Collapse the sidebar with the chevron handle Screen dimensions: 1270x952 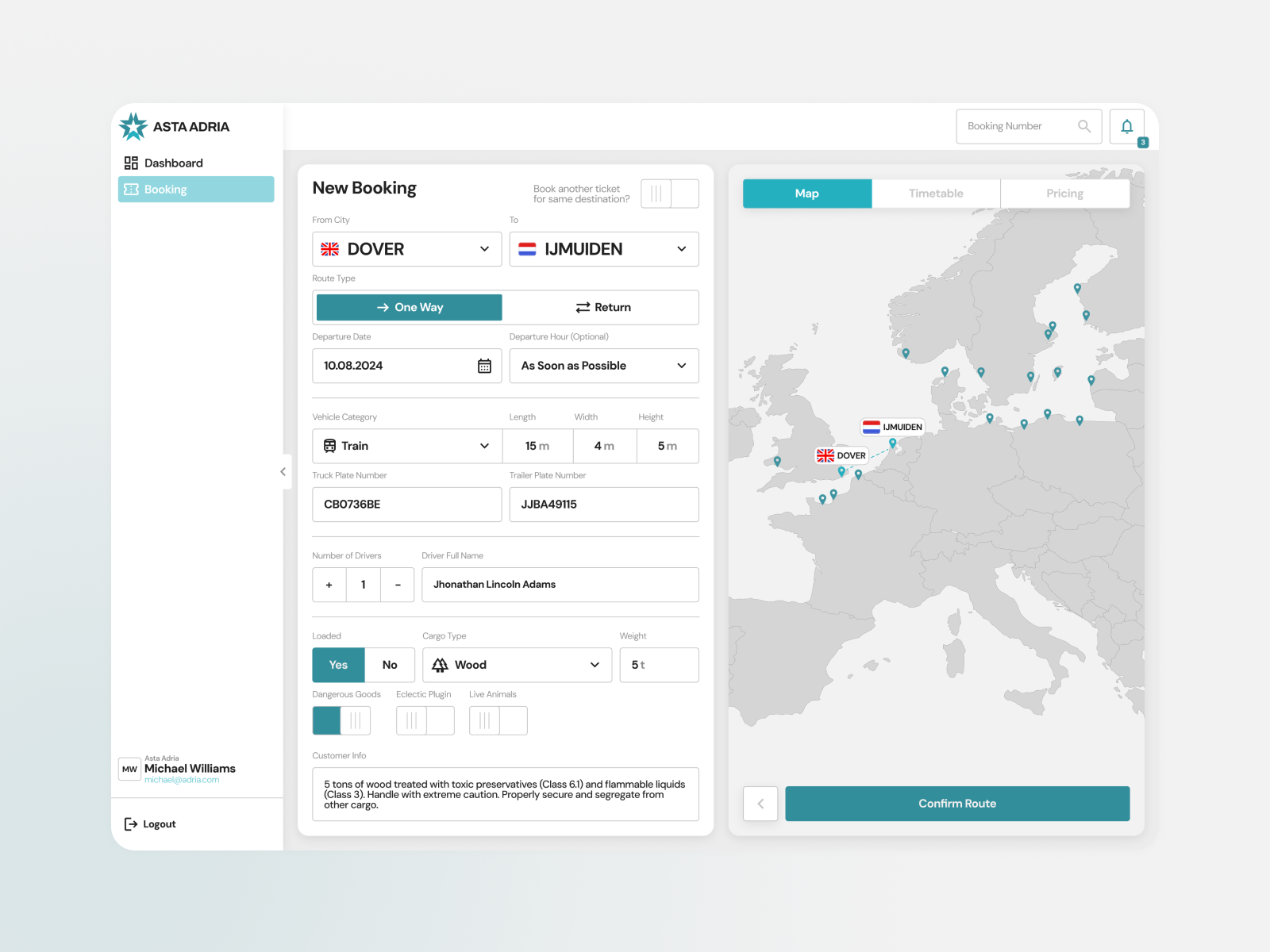283,472
